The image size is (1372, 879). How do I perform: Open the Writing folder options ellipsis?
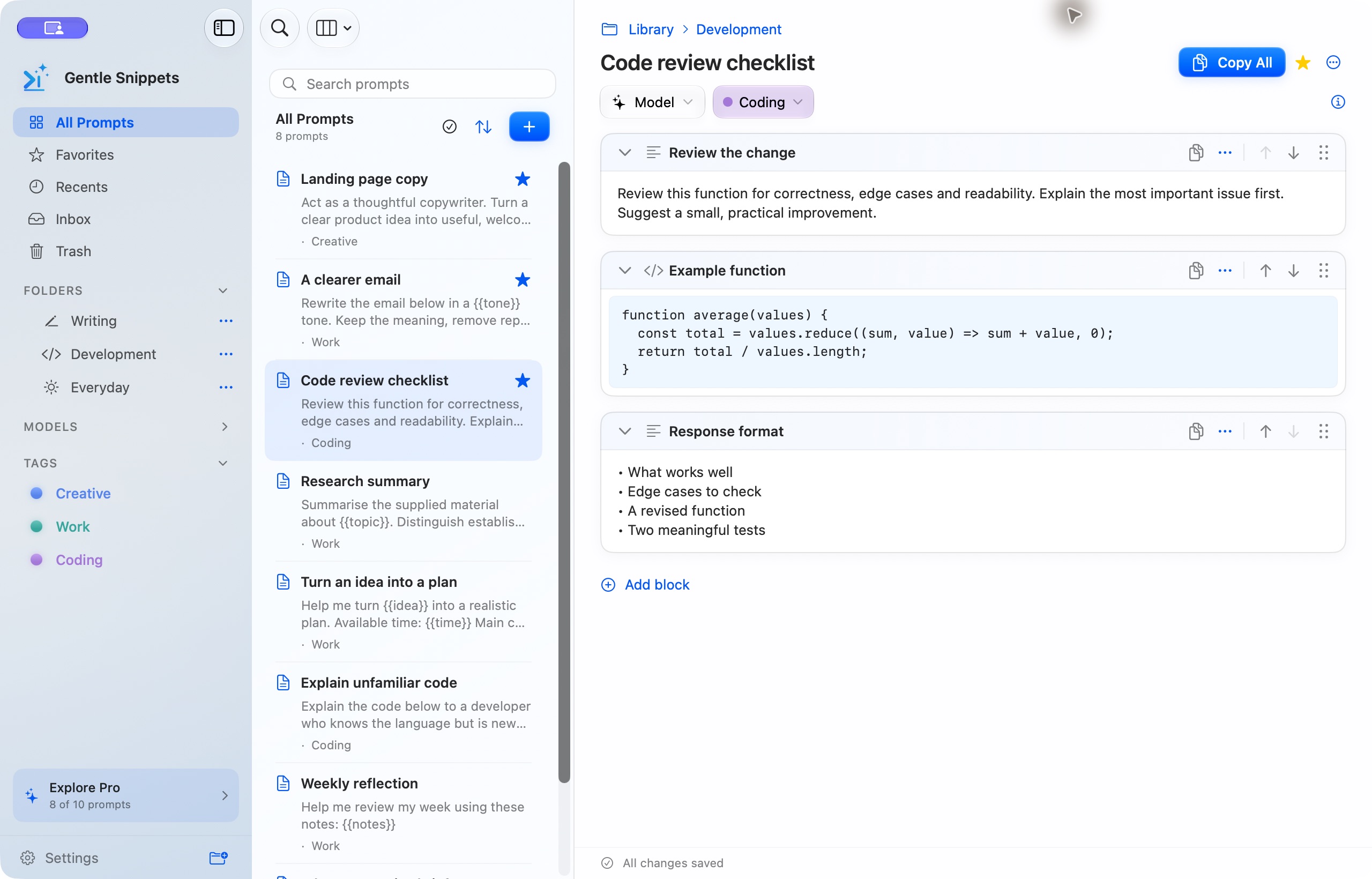point(226,322)
